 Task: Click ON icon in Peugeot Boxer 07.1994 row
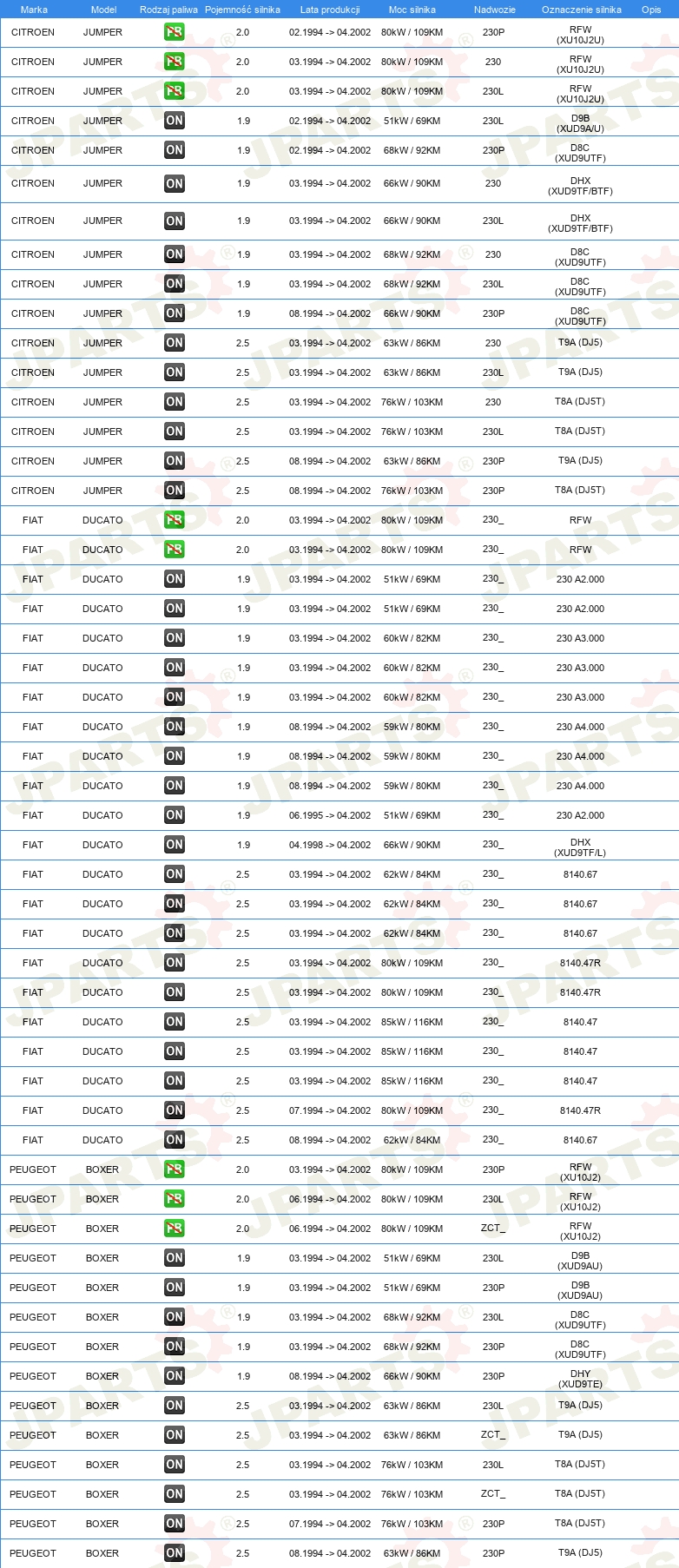pos(174,1524)
